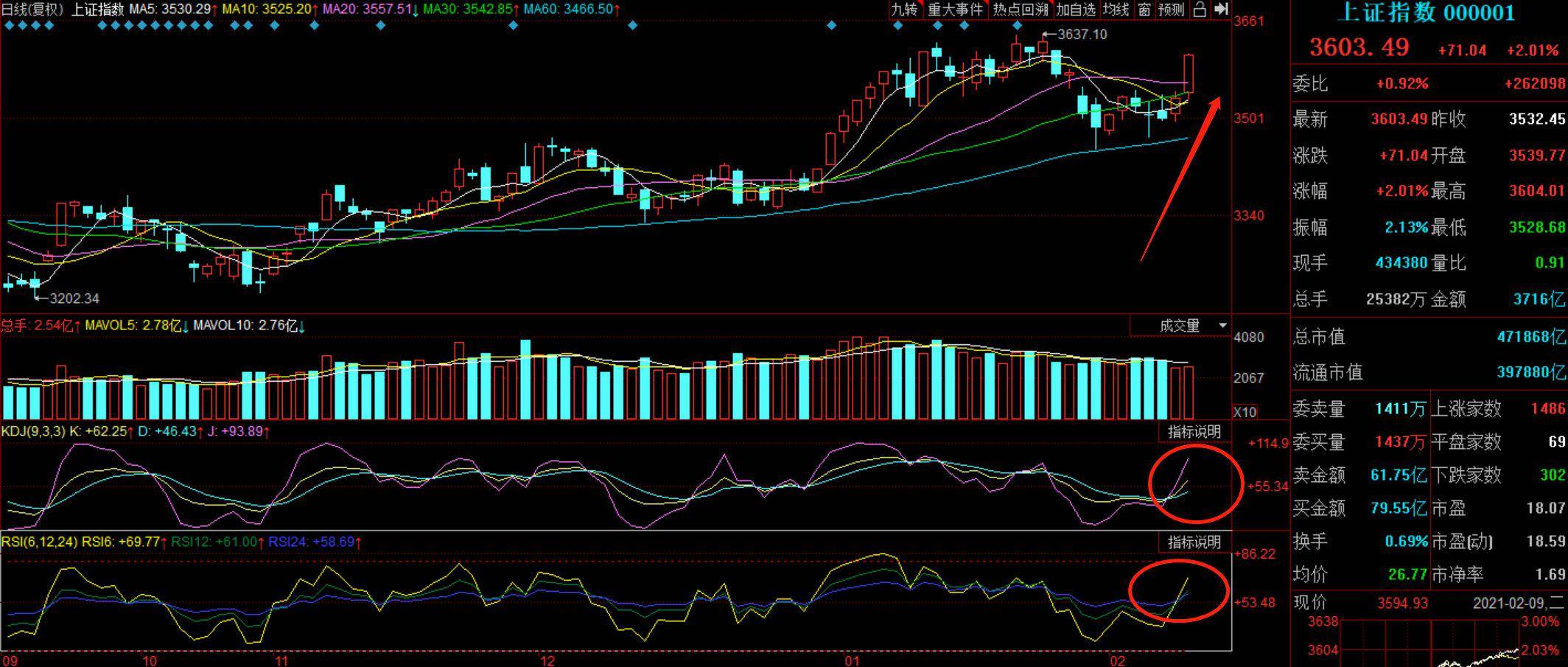Viewport: 1568px width, 667px height.
Task: Click the MAVOL5: 2.78亿 label
Action: coord(137,325)
